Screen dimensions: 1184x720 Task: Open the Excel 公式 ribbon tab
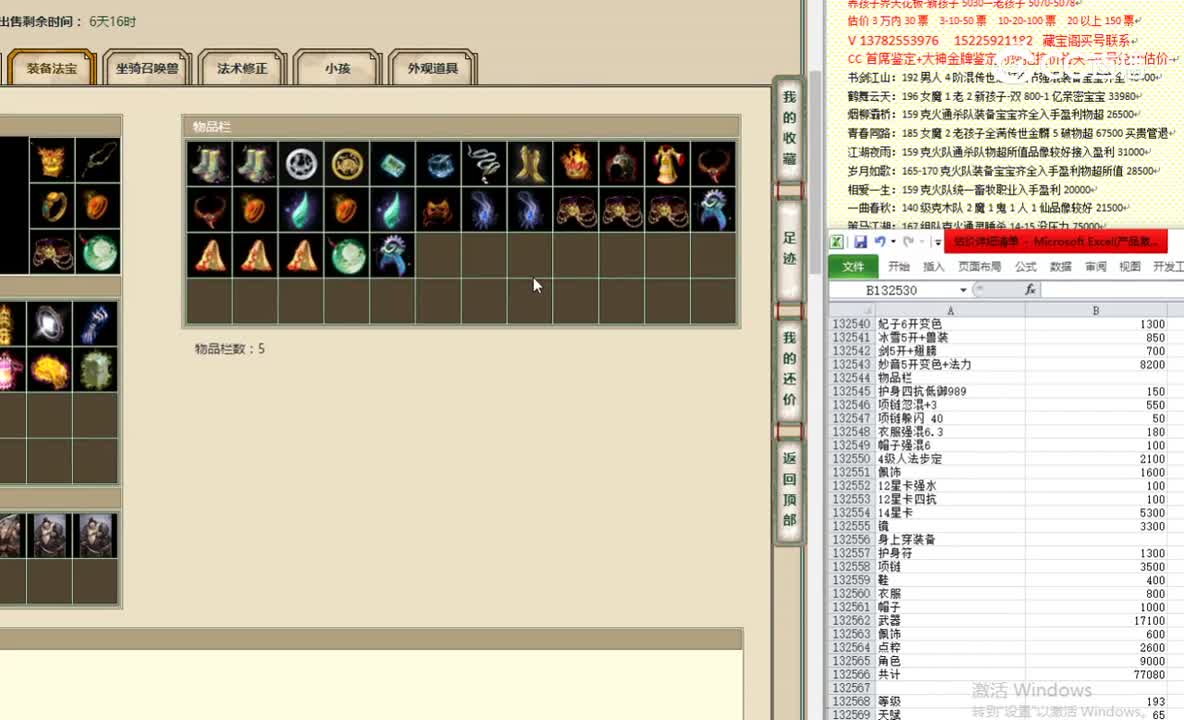click(x=1025, y=266)
